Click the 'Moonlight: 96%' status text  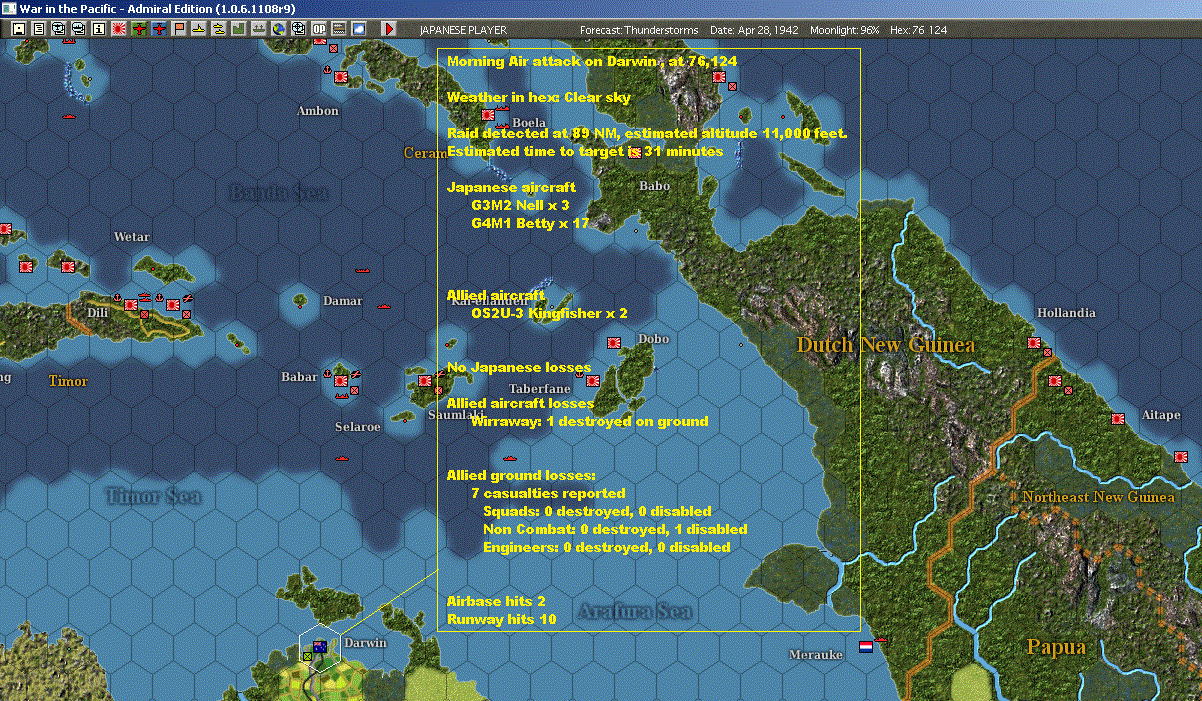844,30
